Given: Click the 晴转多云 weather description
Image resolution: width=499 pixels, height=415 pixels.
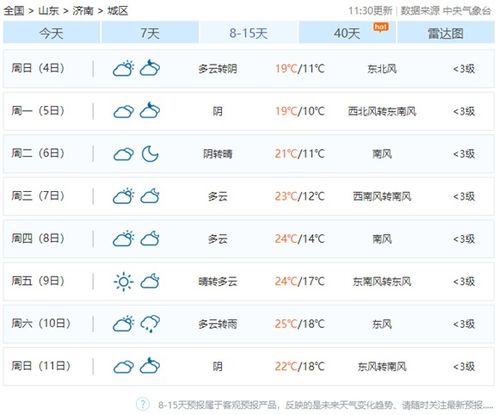Looking at the screenshot, I should (x=218, y=282).
